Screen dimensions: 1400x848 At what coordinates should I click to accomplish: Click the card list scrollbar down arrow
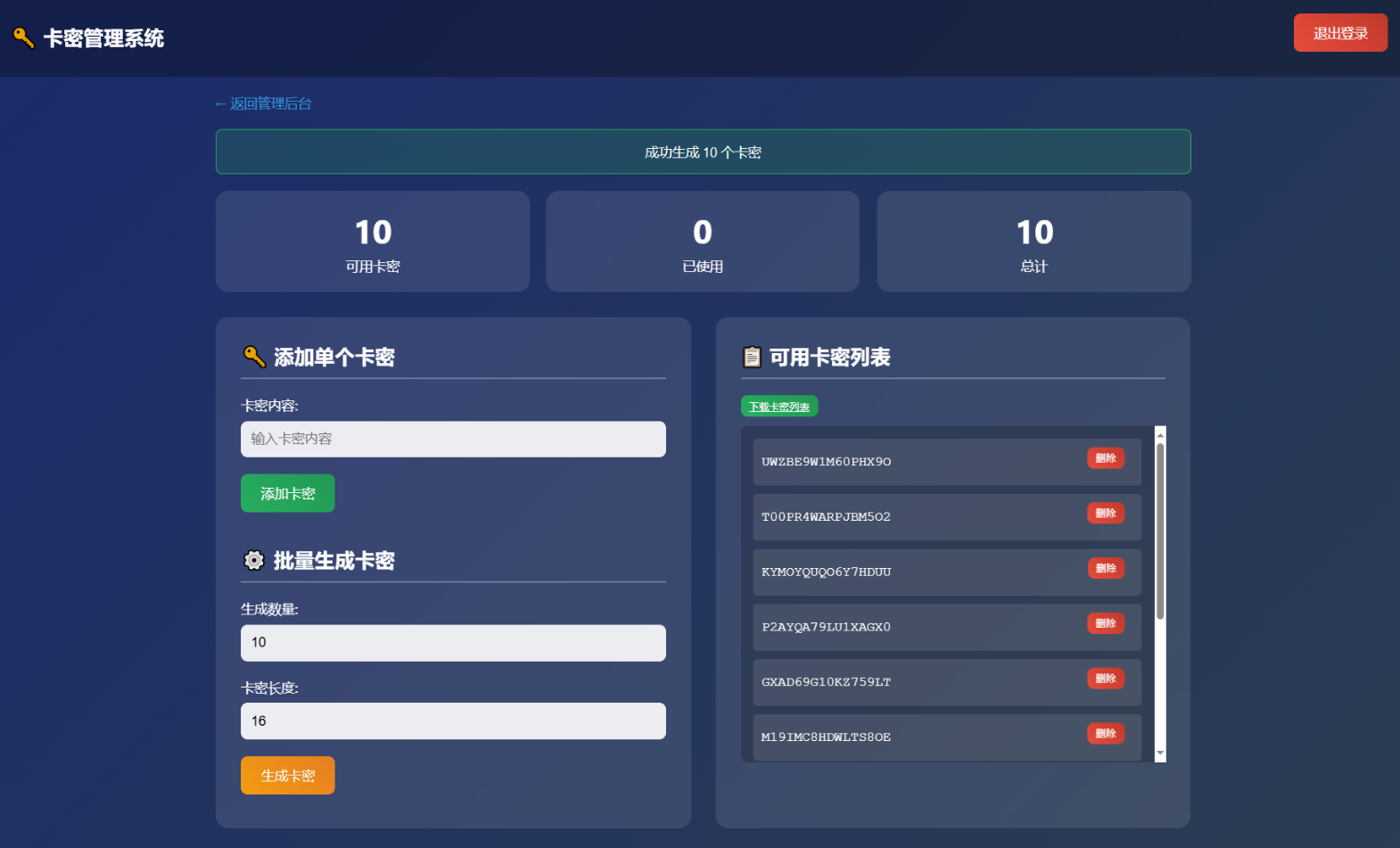click(x=1160, y=753)
